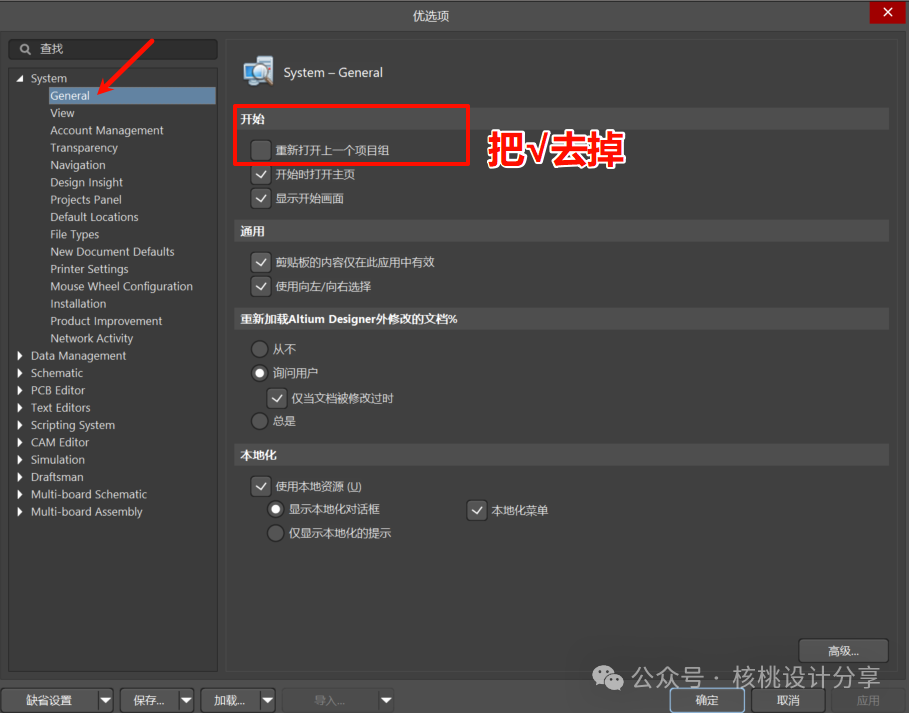Close the Preferences dialog window

pos(887,13)
